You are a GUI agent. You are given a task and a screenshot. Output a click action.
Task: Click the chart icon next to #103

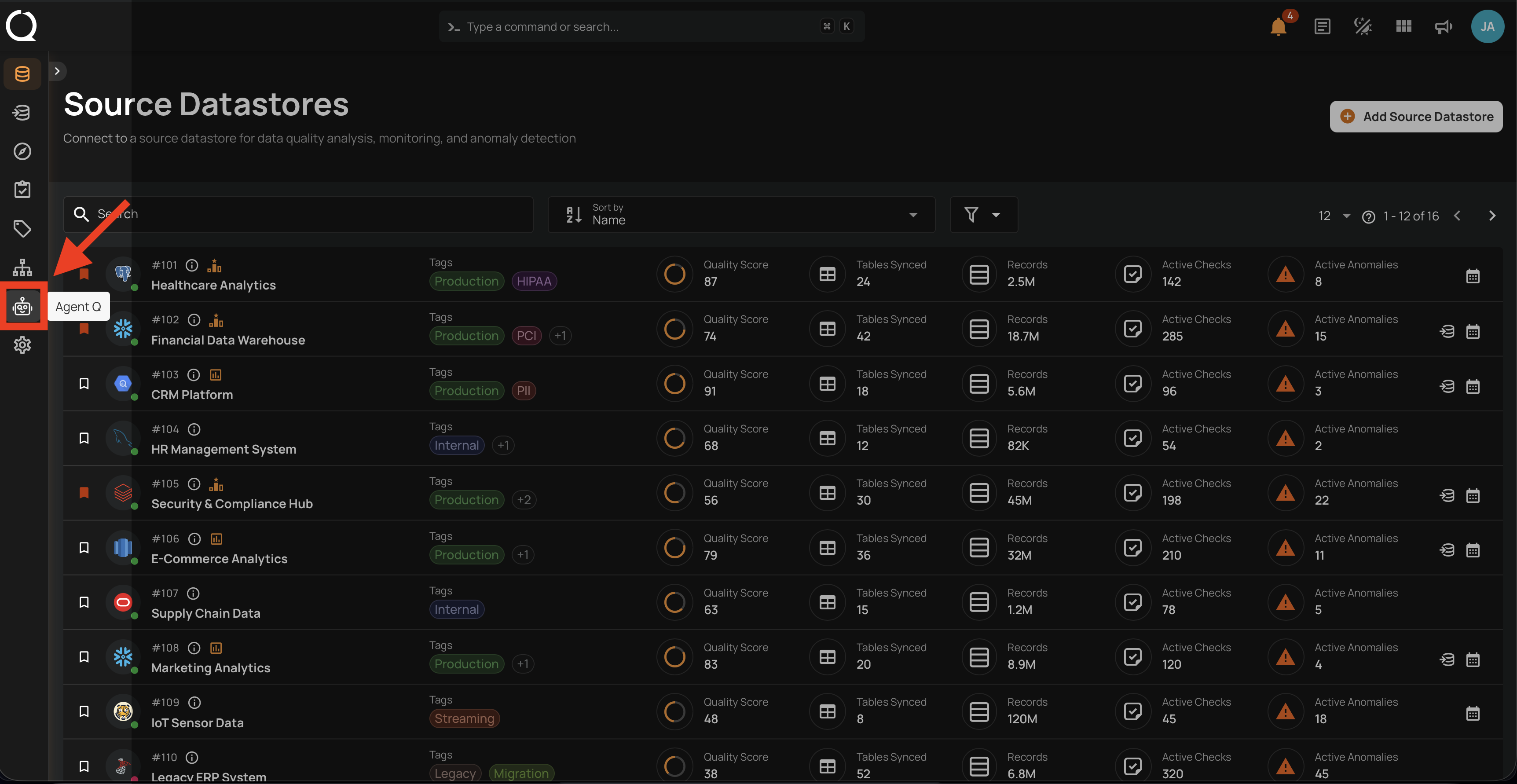click(x=216, y=375)
